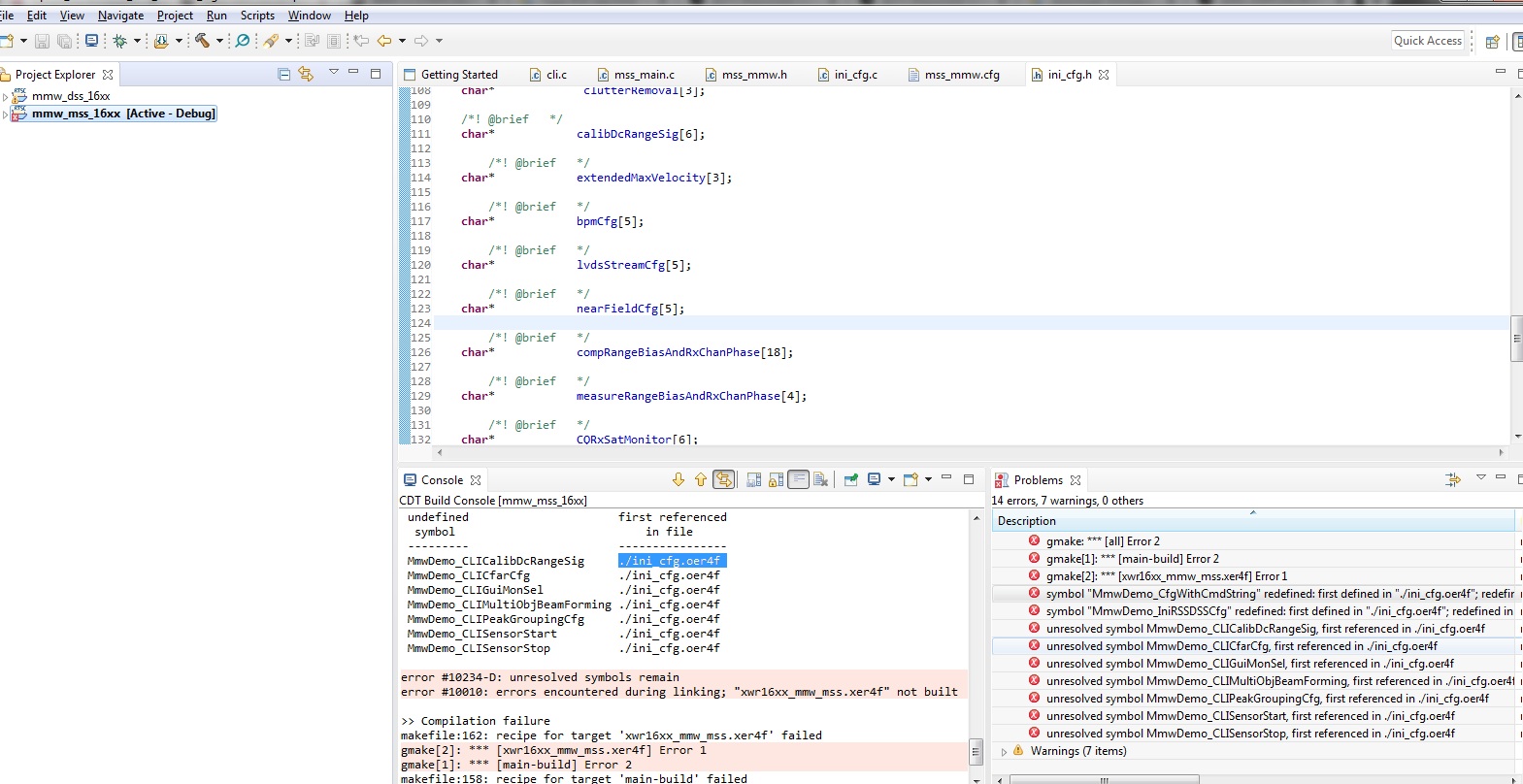The height and width of the screenshot is (784, 1523).
Task: Toggle Link with Editor in Project Explorer
Action: pyautogui.click(x=306, y=75)
